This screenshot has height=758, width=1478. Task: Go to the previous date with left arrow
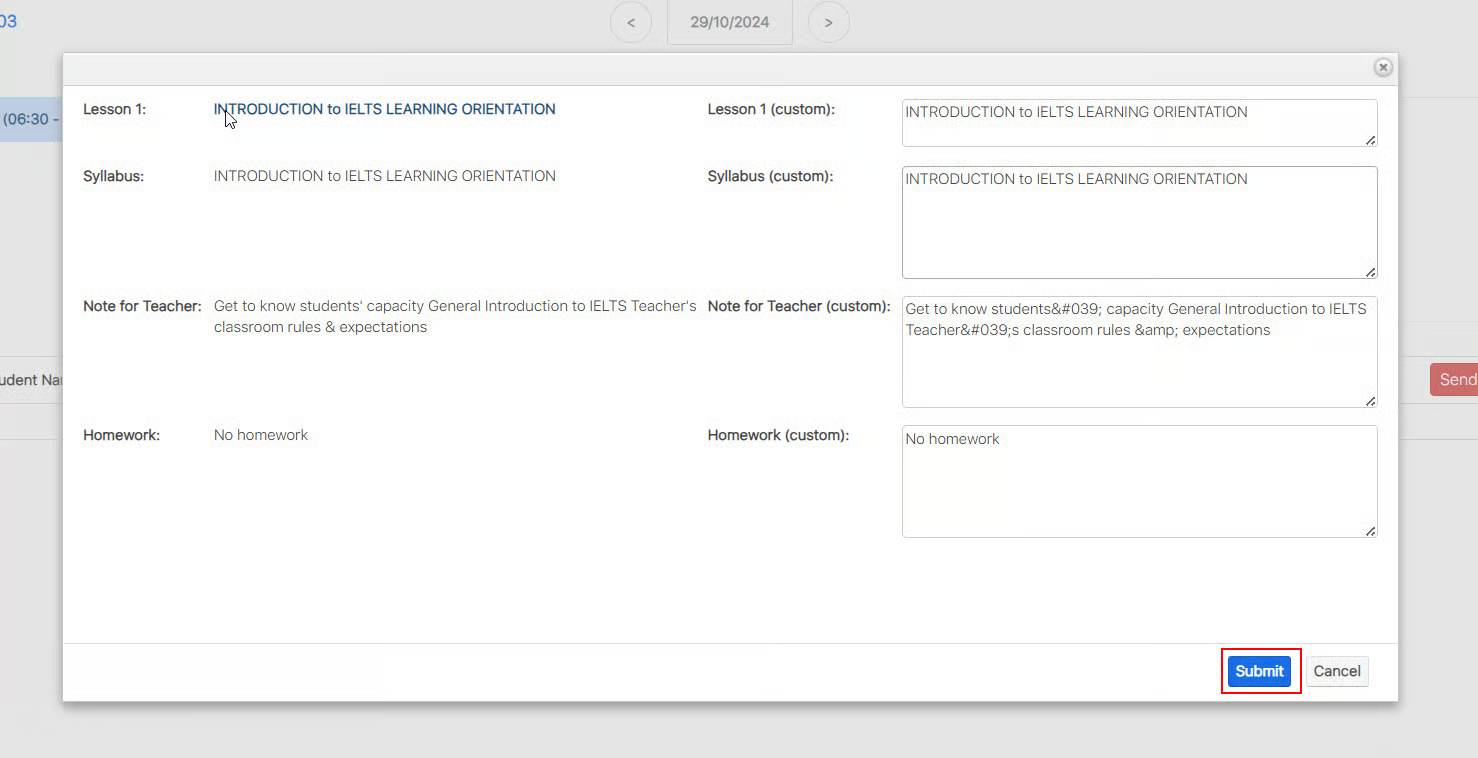tap(631, 22)
